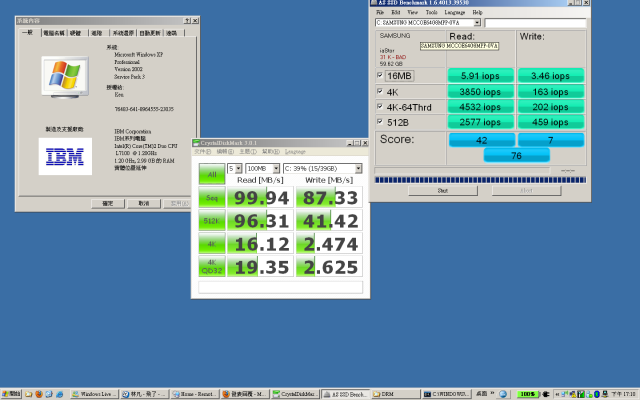
Task: Click 取消 in the system properties dialog
Action: pos(144,203)
